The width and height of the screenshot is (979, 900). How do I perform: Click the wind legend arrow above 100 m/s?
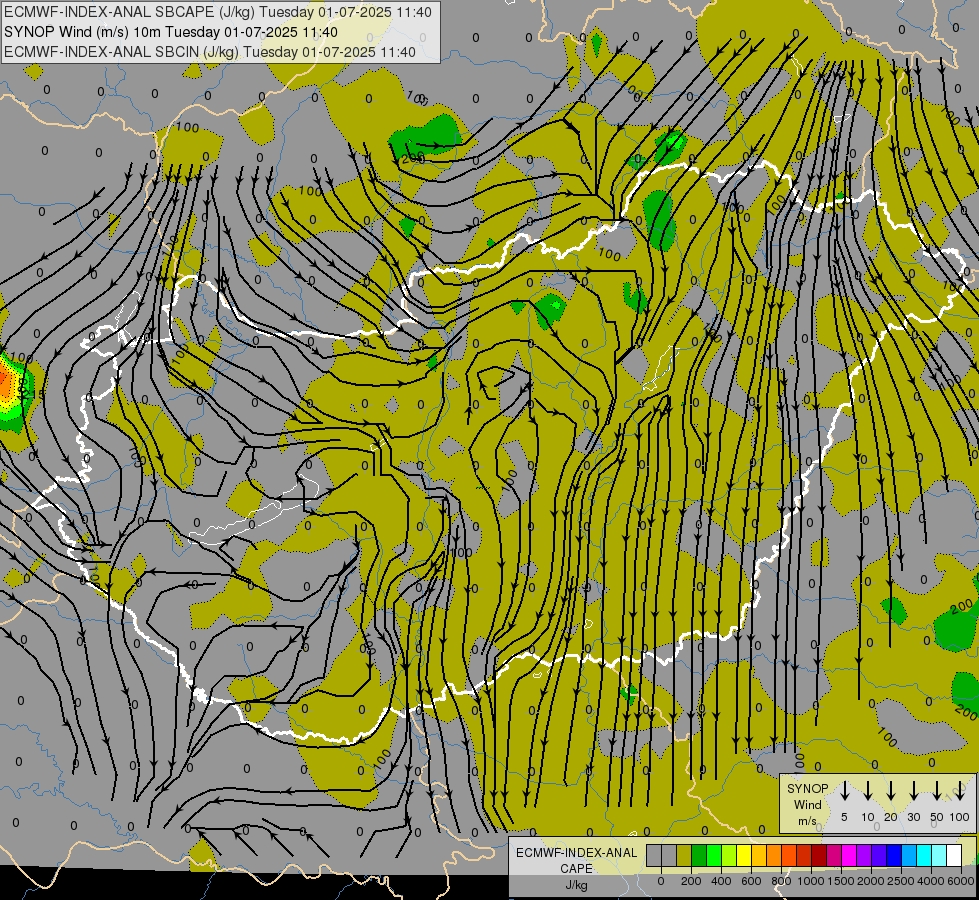[960, 791]
